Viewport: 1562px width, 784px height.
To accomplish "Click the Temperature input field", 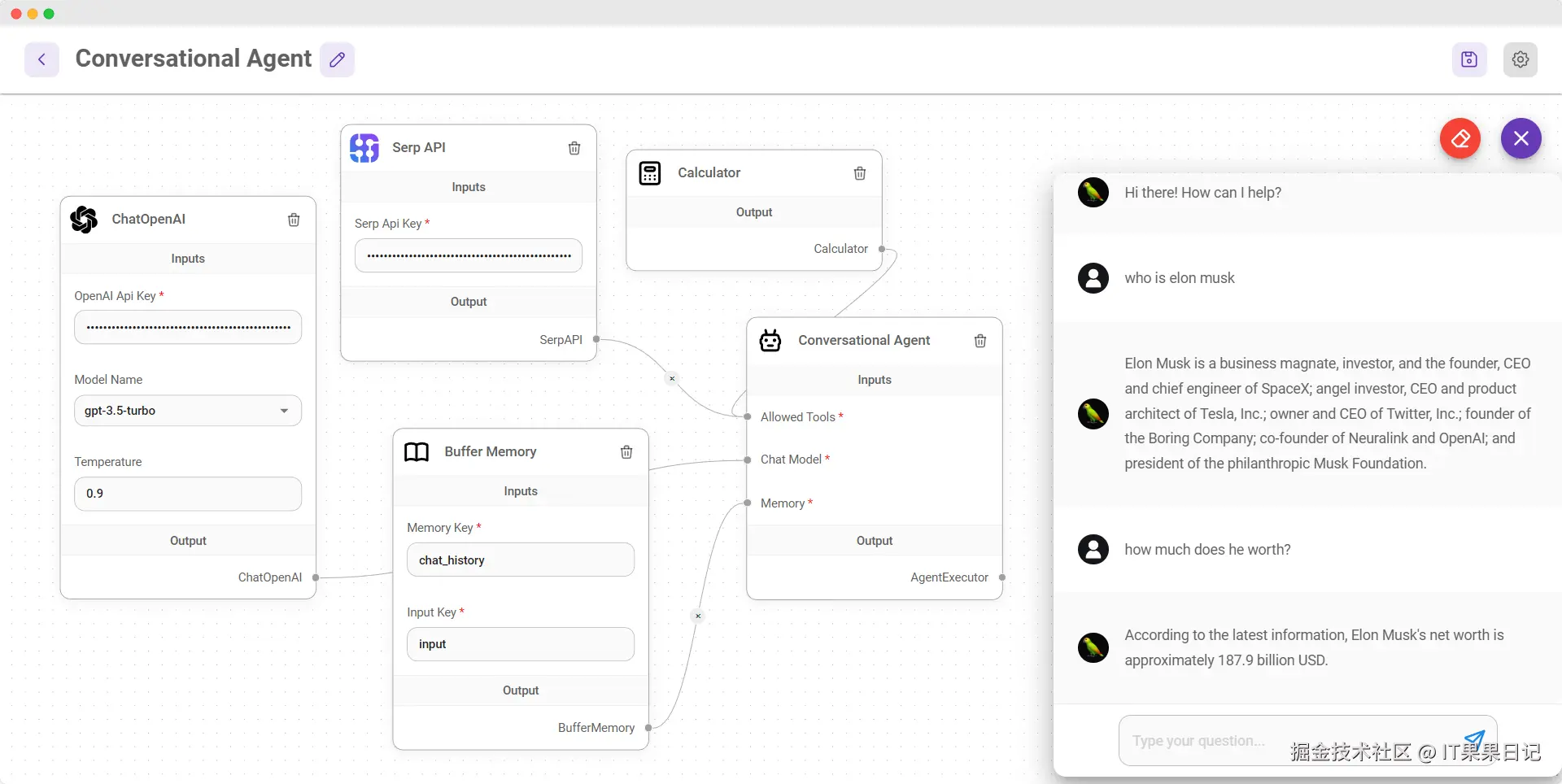I will coord(188,494).
